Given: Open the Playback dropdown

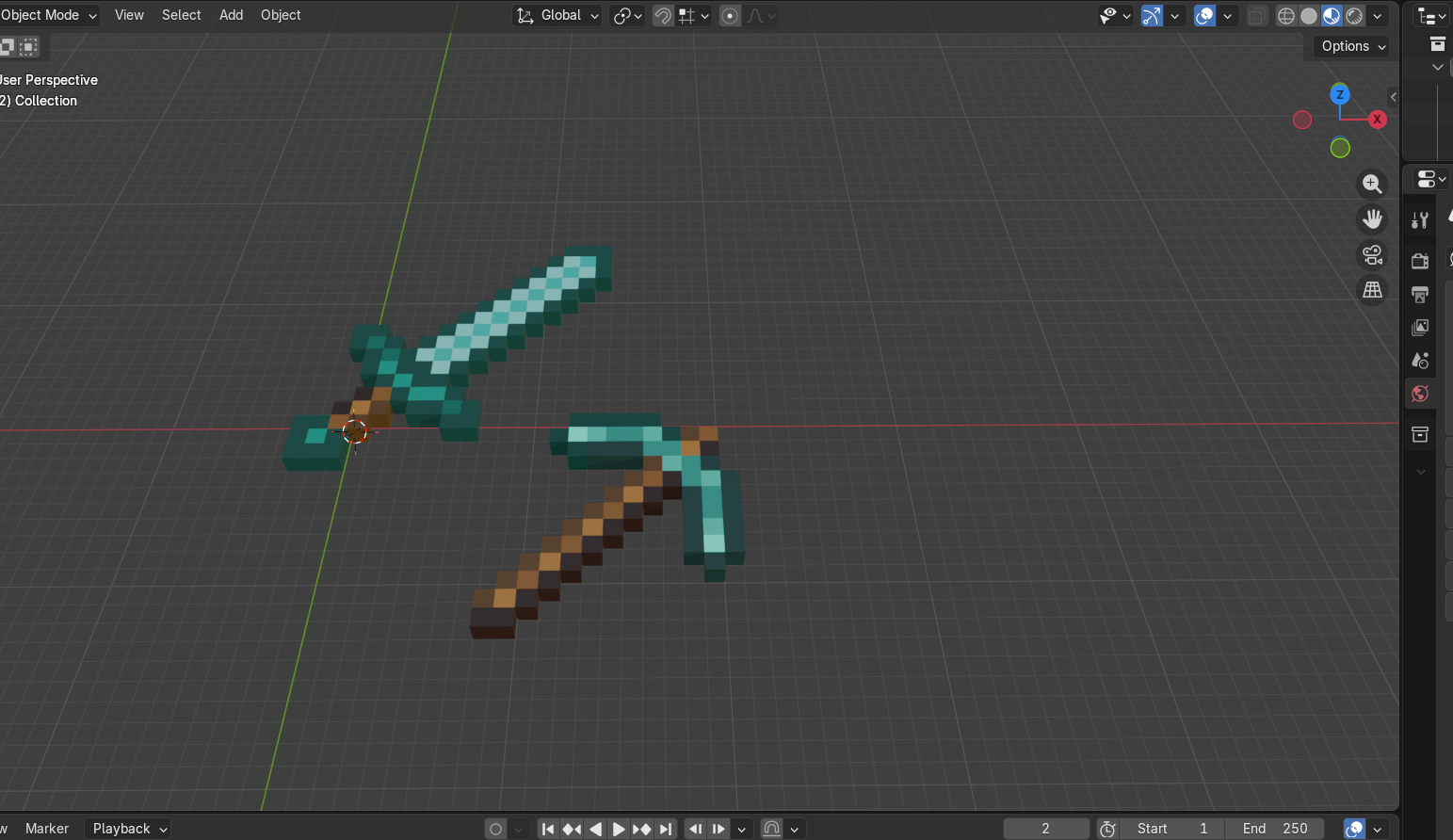Looking at the screenshot, I should click(127, 829).
